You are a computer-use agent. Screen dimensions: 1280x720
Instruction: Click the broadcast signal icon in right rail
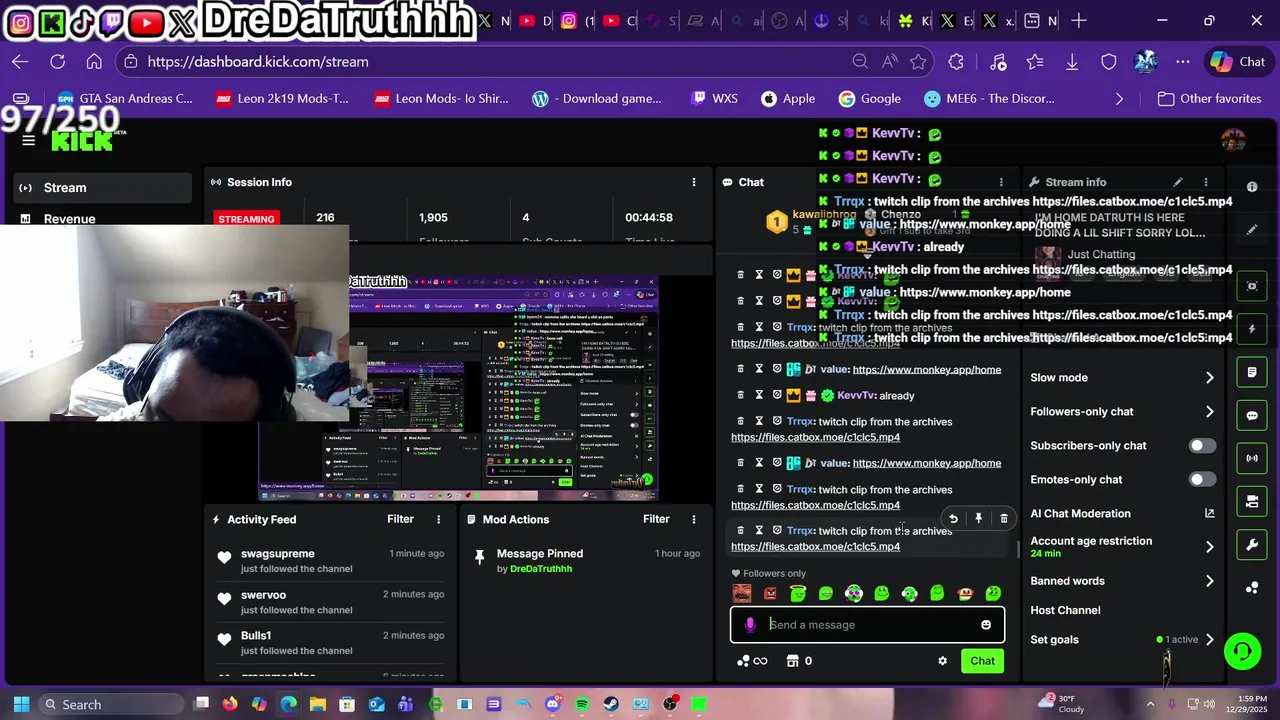tap(1252, 458)
